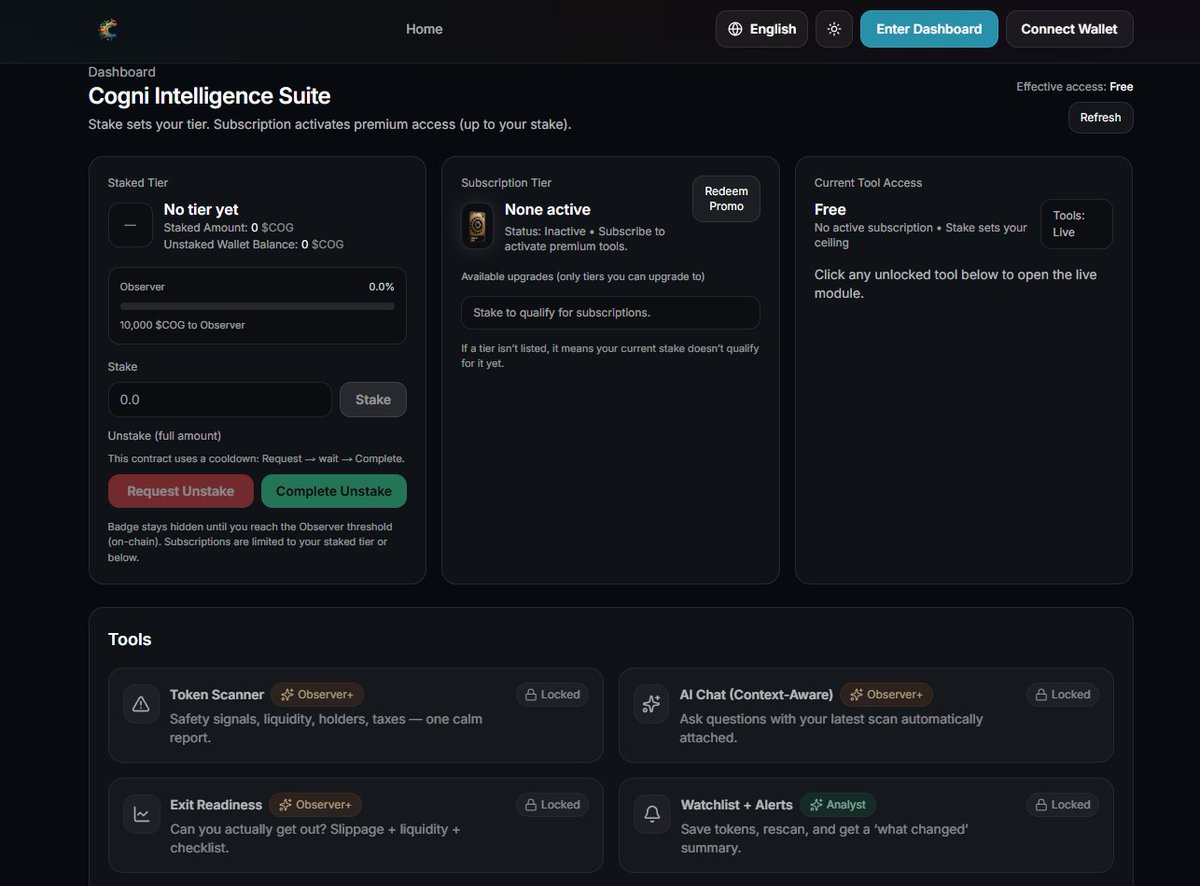1200x886 pixels.
Task: Open the Observer+ badge on Exit Readiness
Action: [x=315, y=804]
